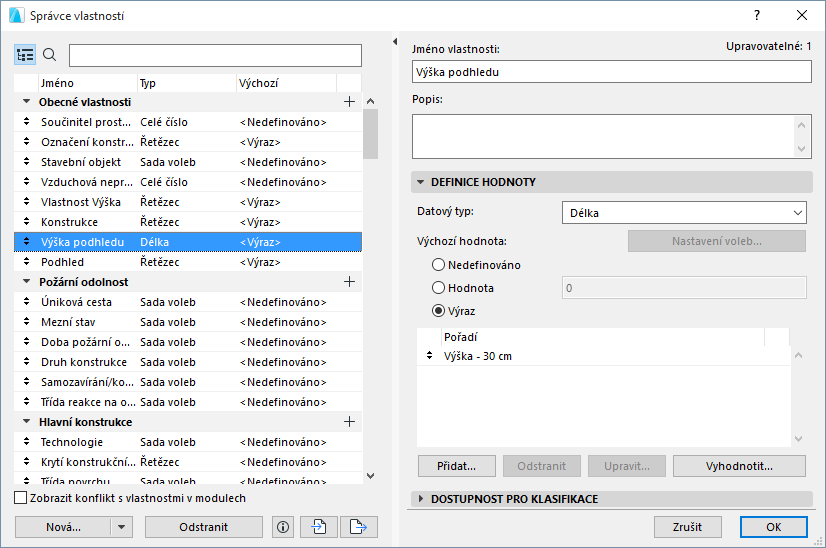Select the Výraz radio button
Viewport: 826px width, 548px height.
tap(438, 311)
